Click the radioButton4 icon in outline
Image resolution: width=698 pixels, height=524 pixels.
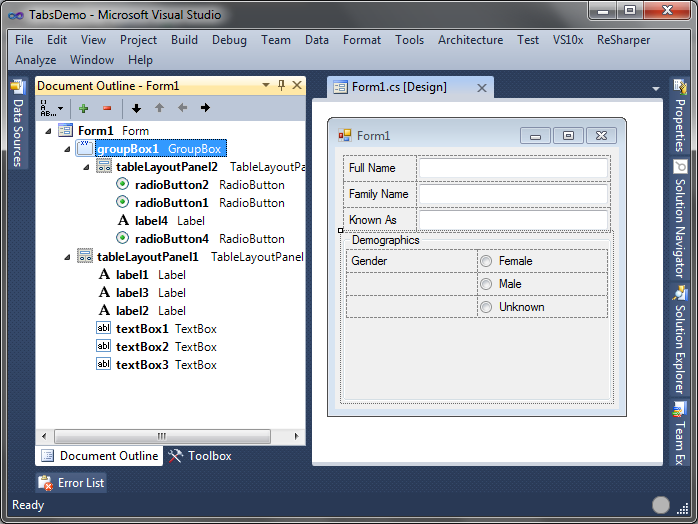coord(122,238)
